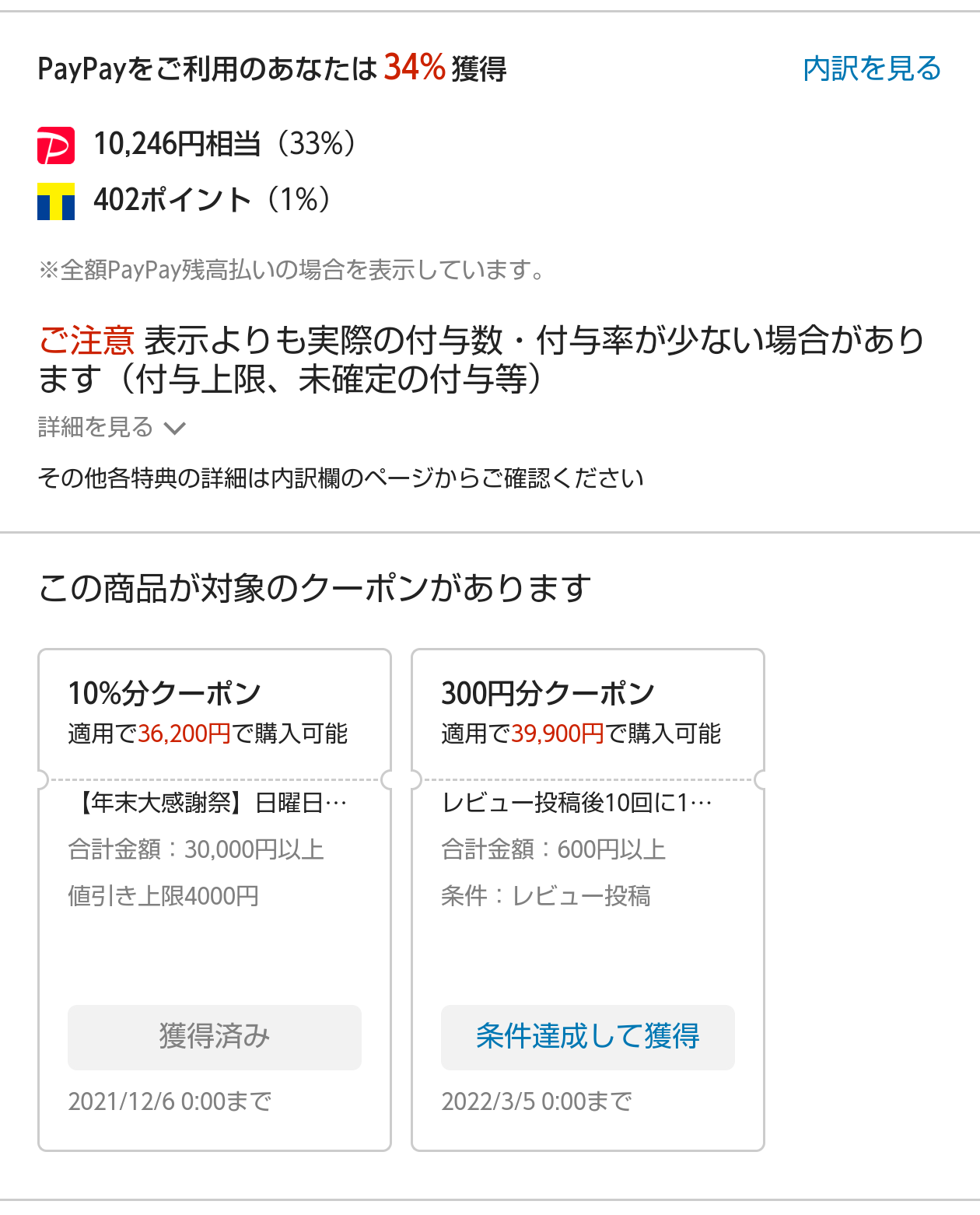The width and height of the screenshot is (980, 1215).
Task: Tap the 【年末大感謝祭】 coupon description
Action: coord(210,803)
